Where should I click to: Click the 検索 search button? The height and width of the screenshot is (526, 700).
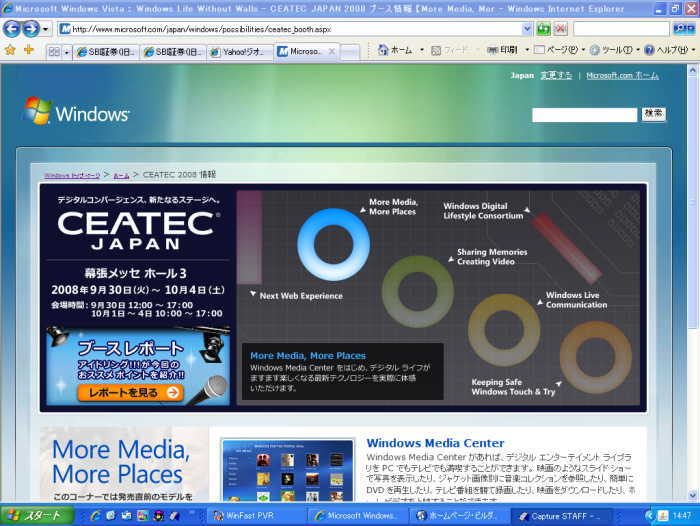pyautogui.click(x=654, y=114)
